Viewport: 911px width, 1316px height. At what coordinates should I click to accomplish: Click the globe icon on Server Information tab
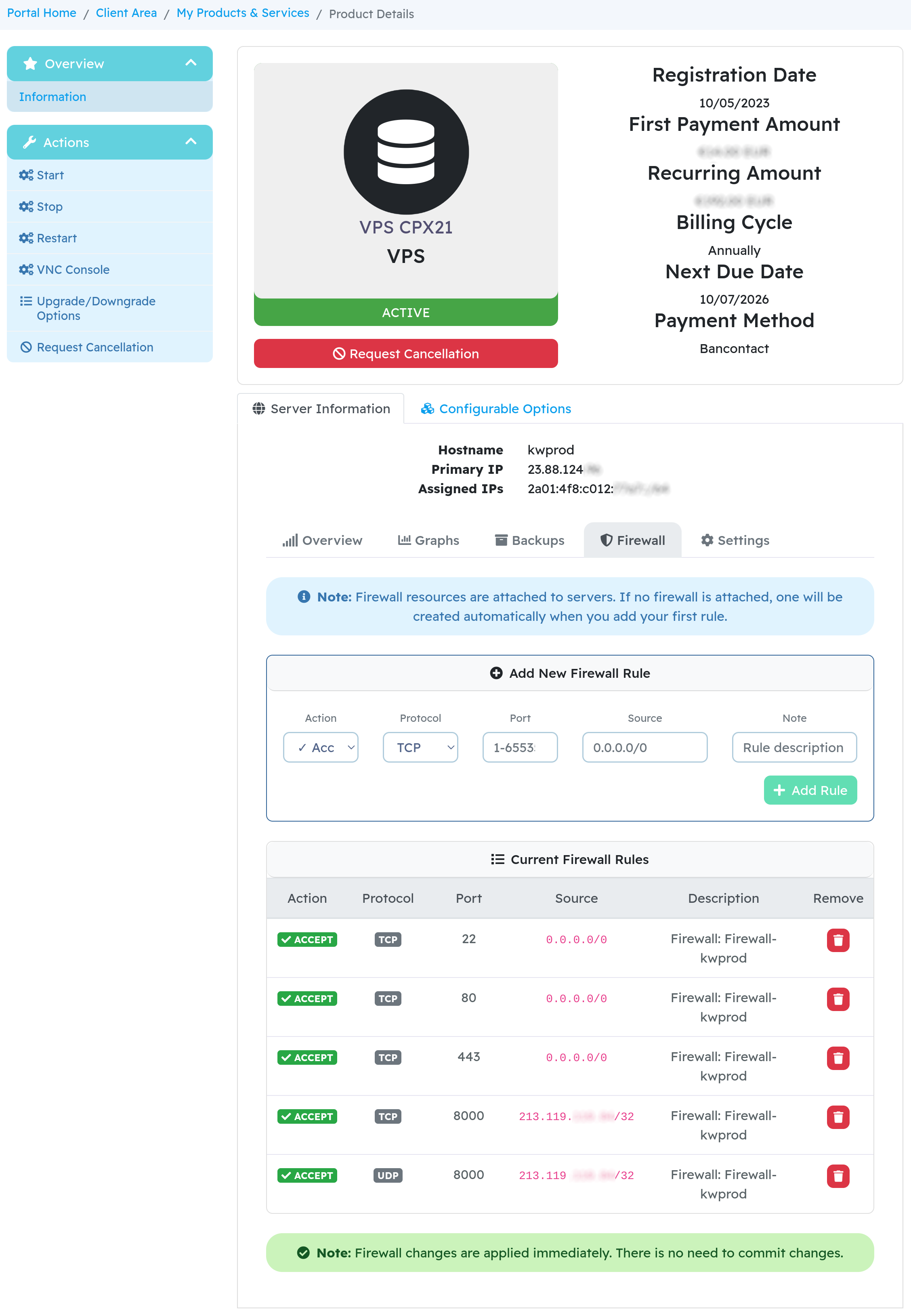point(258,409)
